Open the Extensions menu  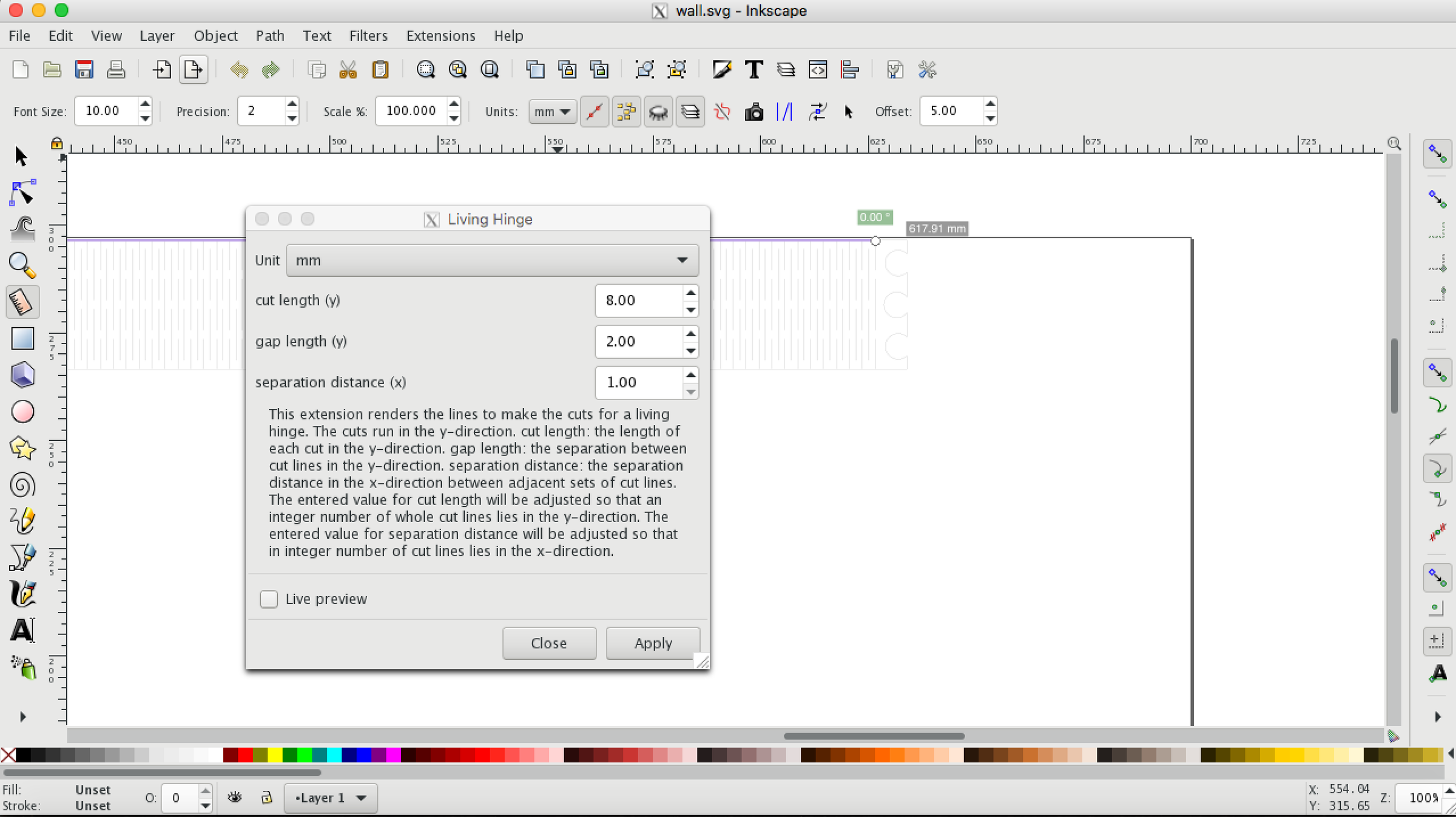tap(440, 36)
